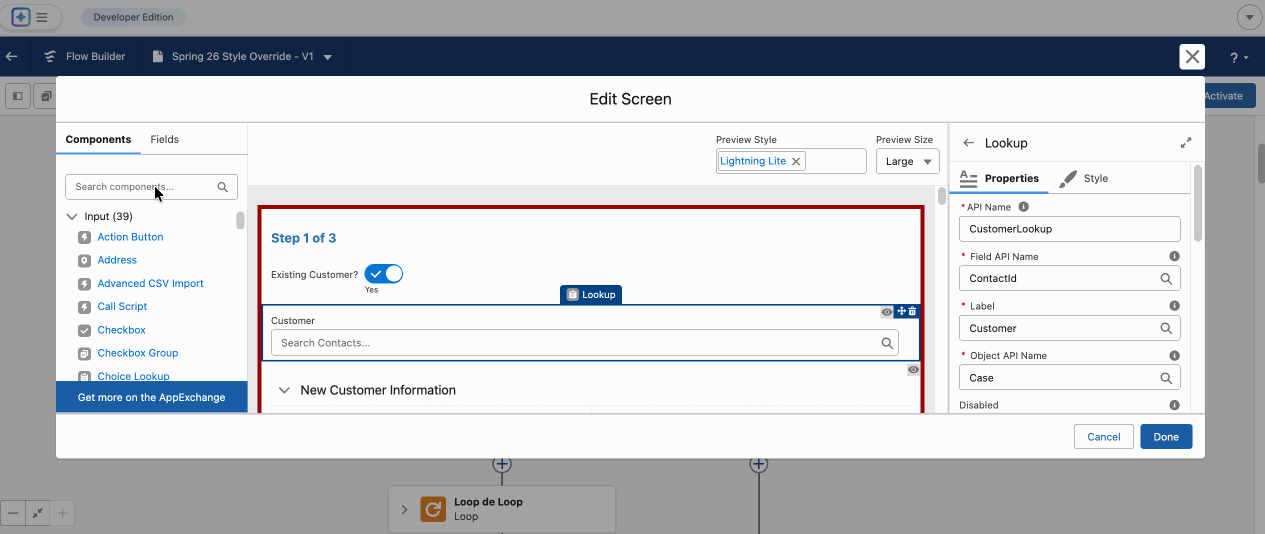Screen dimensions: 1265x534
Task: Click the Step 1 of 3 heading
Action: click(304, 238)
